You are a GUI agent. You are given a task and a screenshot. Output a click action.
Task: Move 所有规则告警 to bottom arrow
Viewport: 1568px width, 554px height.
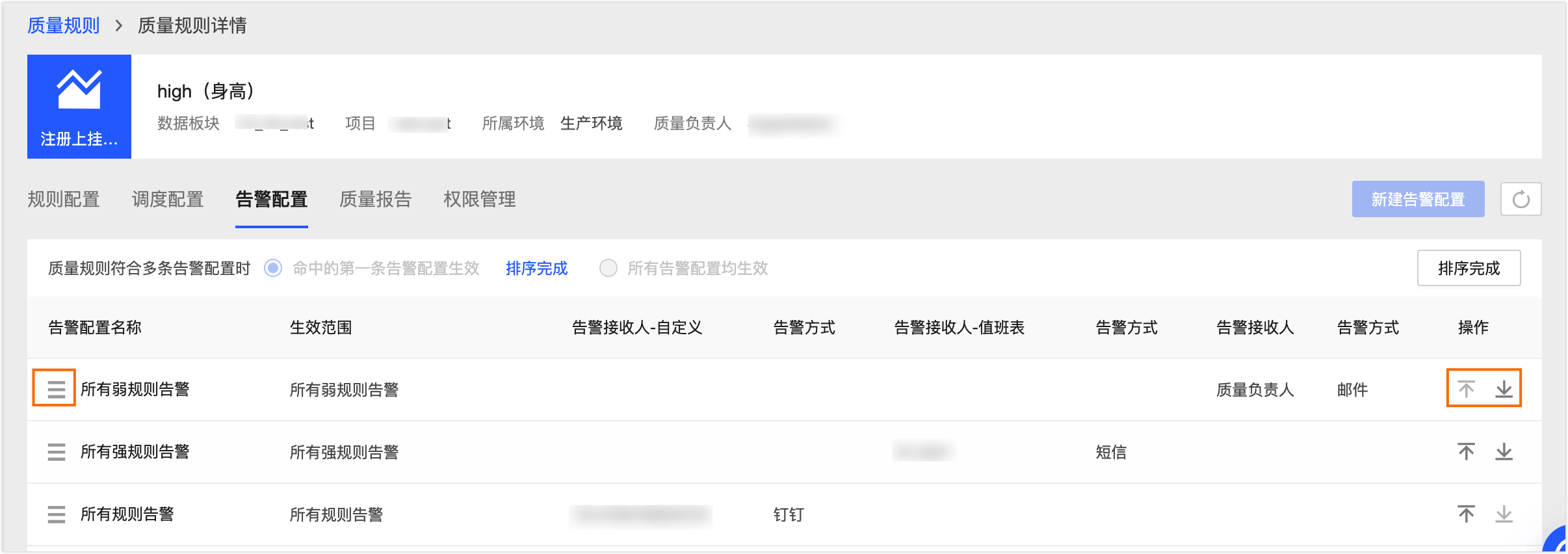1504,514
